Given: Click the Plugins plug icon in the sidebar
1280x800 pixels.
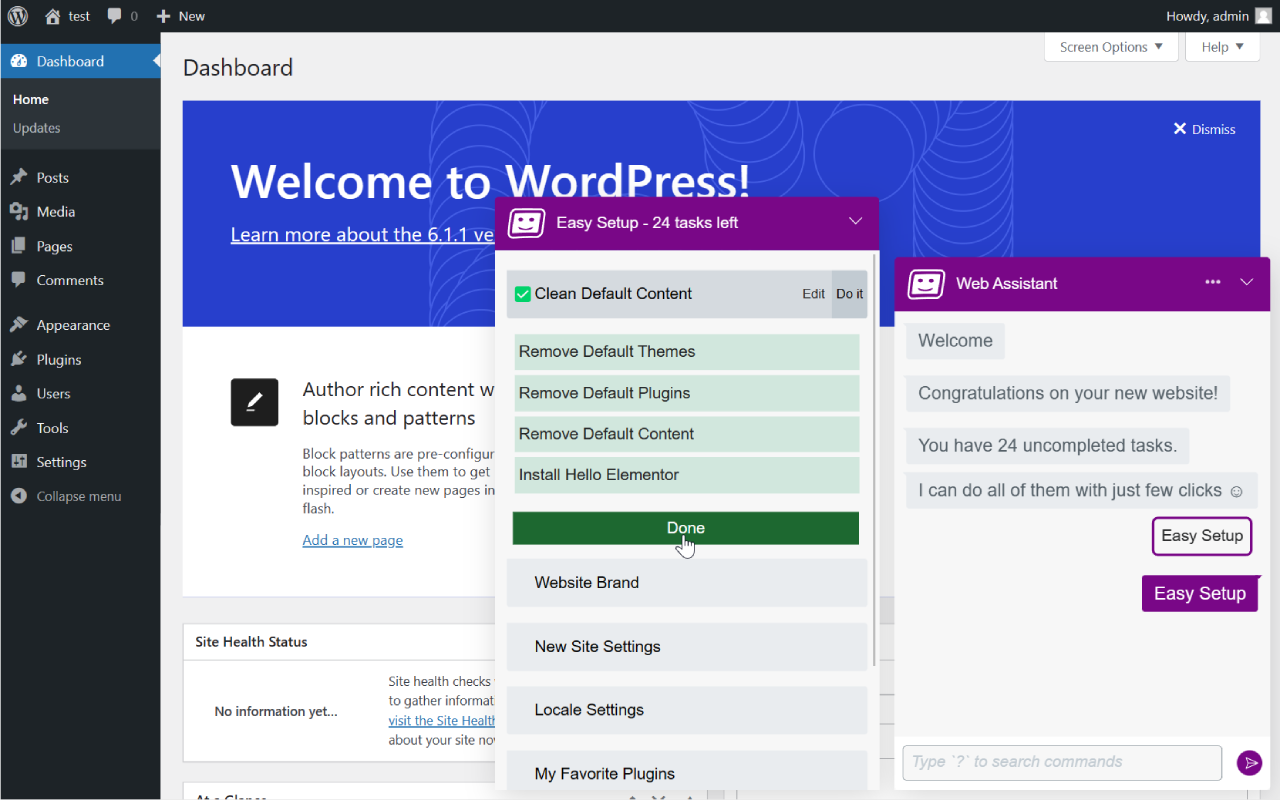Looking at the screenshot, I should [x=19, y=359].
